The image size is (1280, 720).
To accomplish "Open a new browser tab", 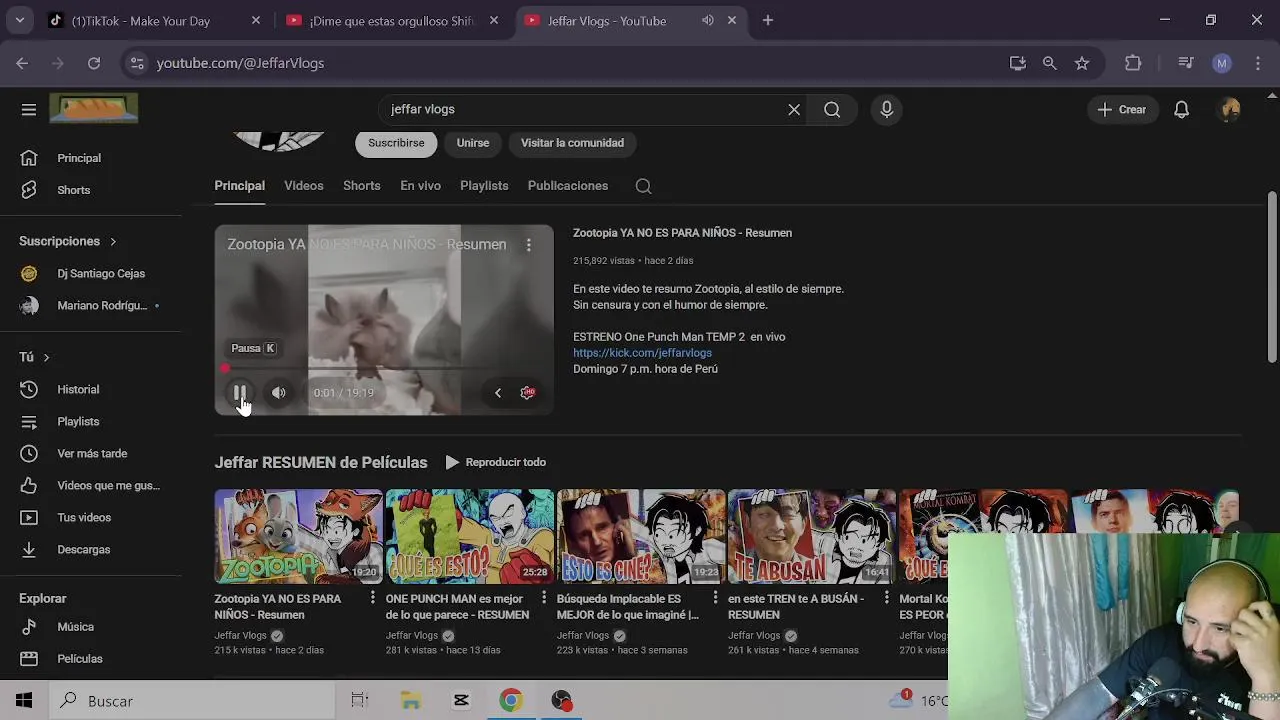I will (x=768, y=20).
